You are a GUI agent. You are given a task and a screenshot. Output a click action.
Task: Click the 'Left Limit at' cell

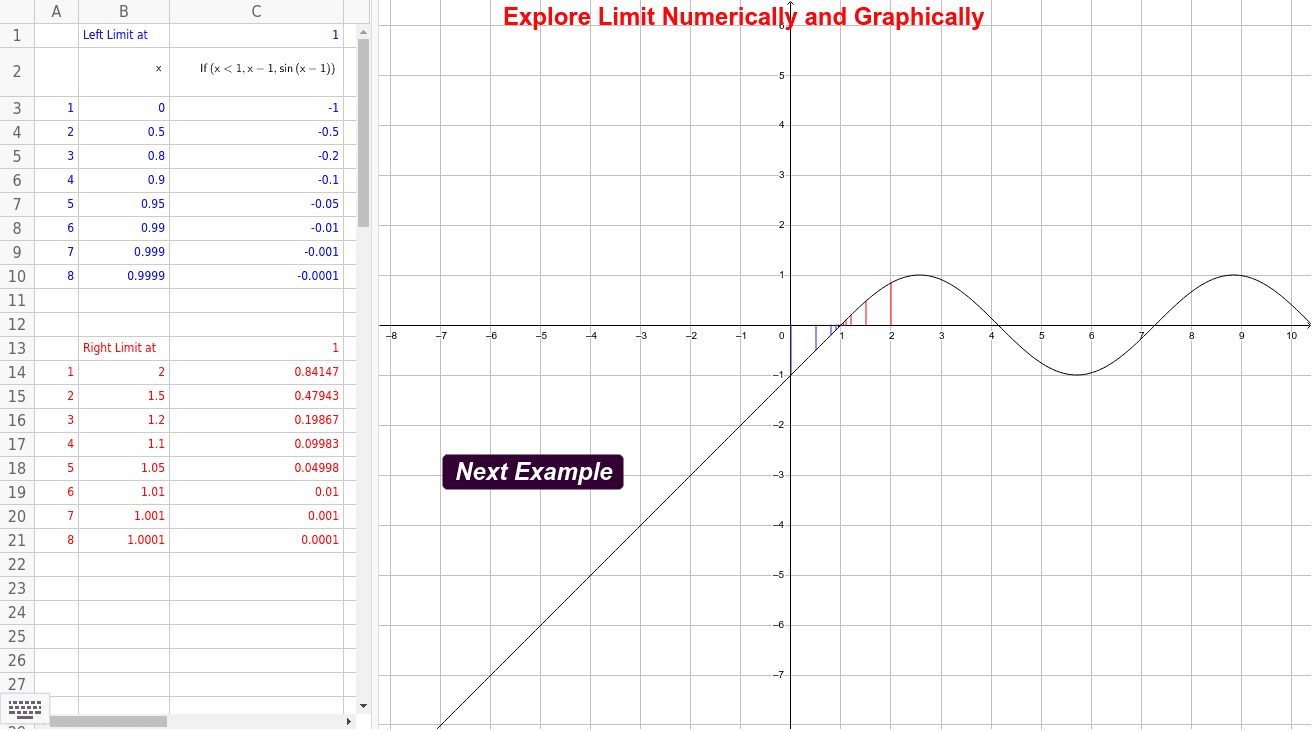coord(124,35)
